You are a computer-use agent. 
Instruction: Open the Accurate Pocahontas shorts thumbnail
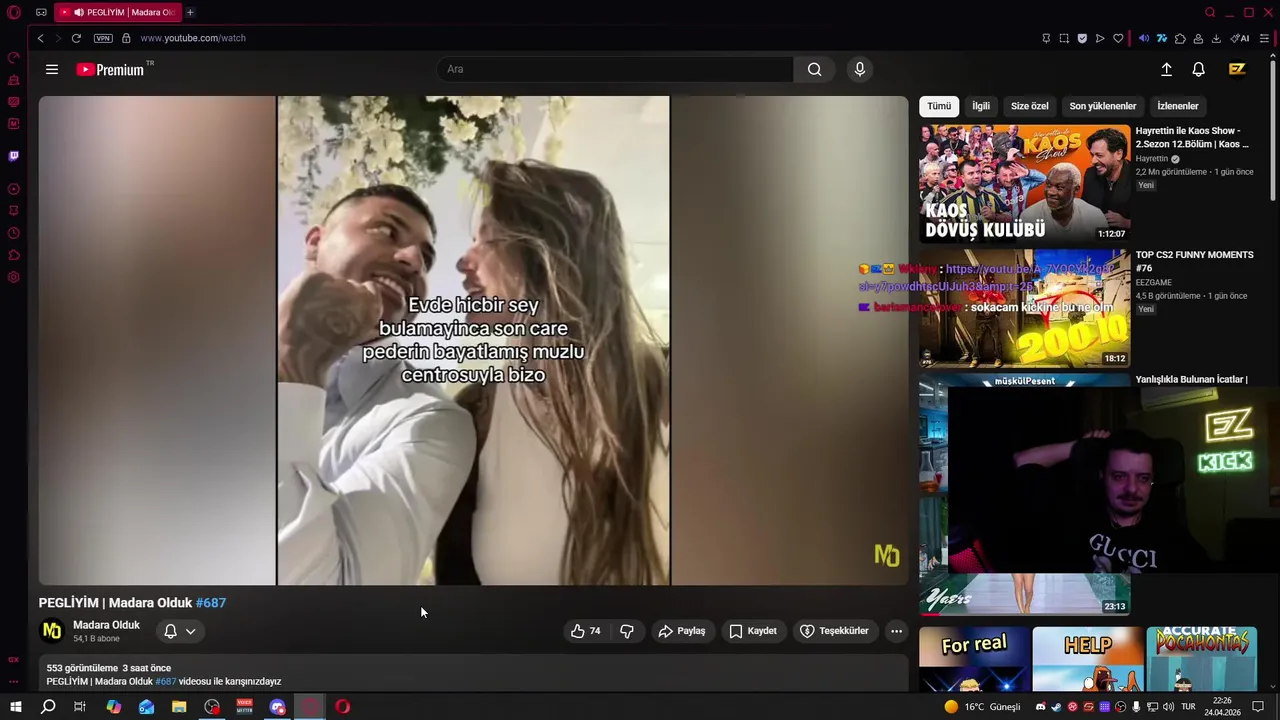(1201, 659)
